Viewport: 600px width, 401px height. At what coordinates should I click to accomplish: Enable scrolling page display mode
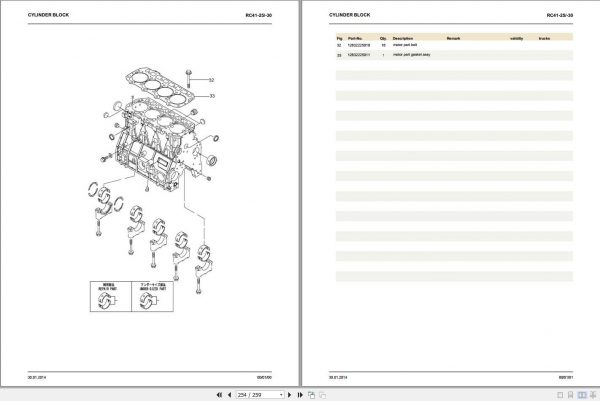pos(570,395)
